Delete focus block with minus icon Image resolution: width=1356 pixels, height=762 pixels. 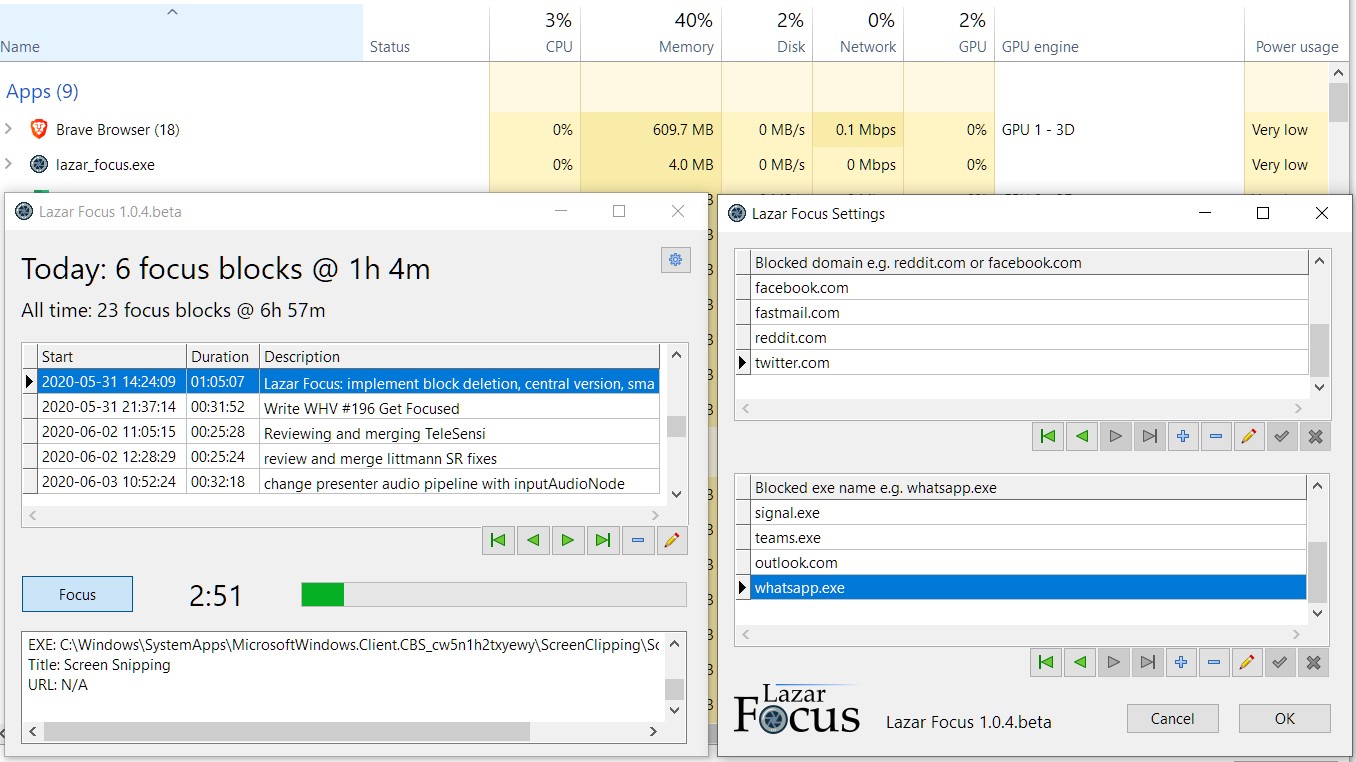[x=638, y=540]
